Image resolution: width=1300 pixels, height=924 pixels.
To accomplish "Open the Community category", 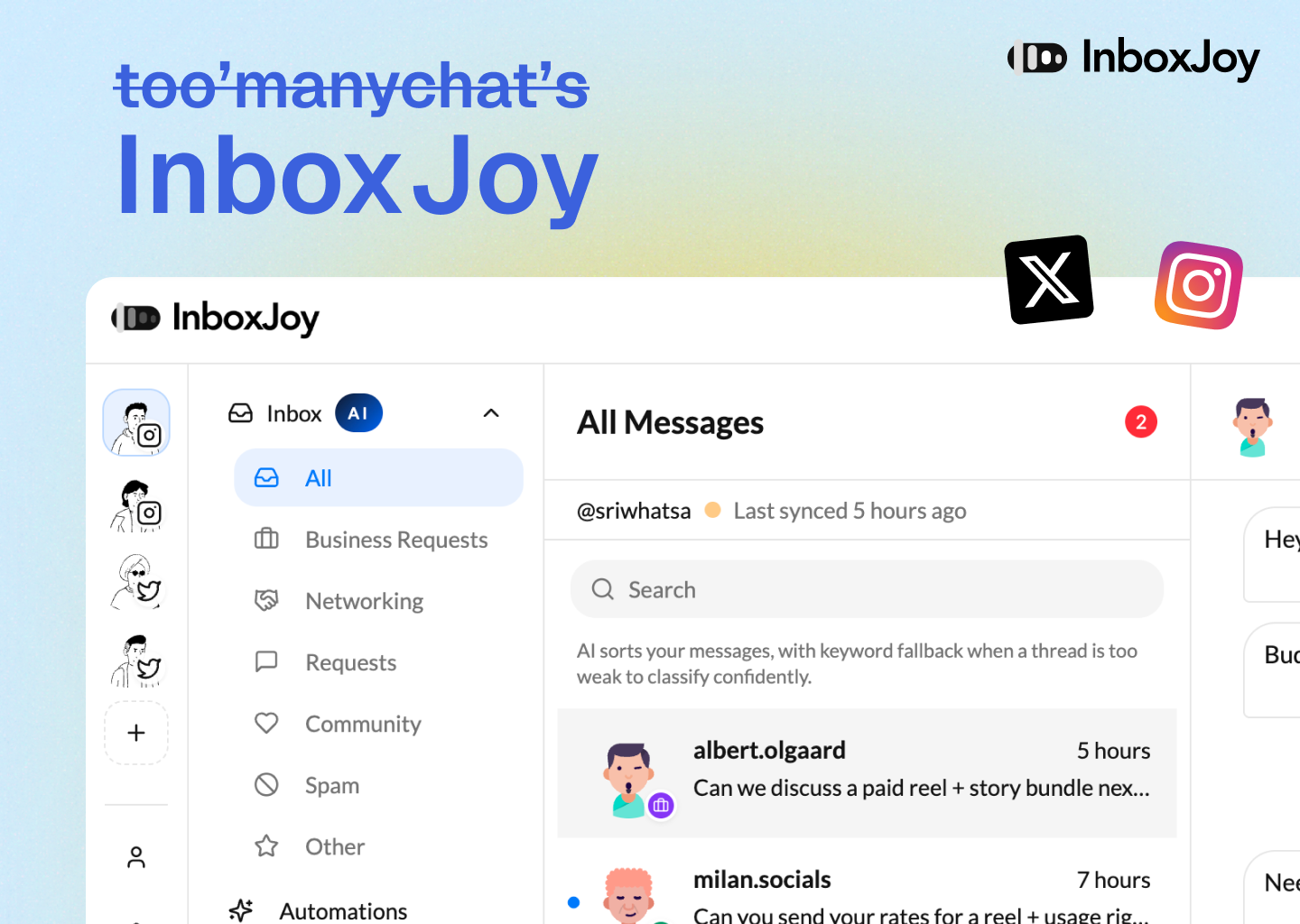I will tap(378, 724).
